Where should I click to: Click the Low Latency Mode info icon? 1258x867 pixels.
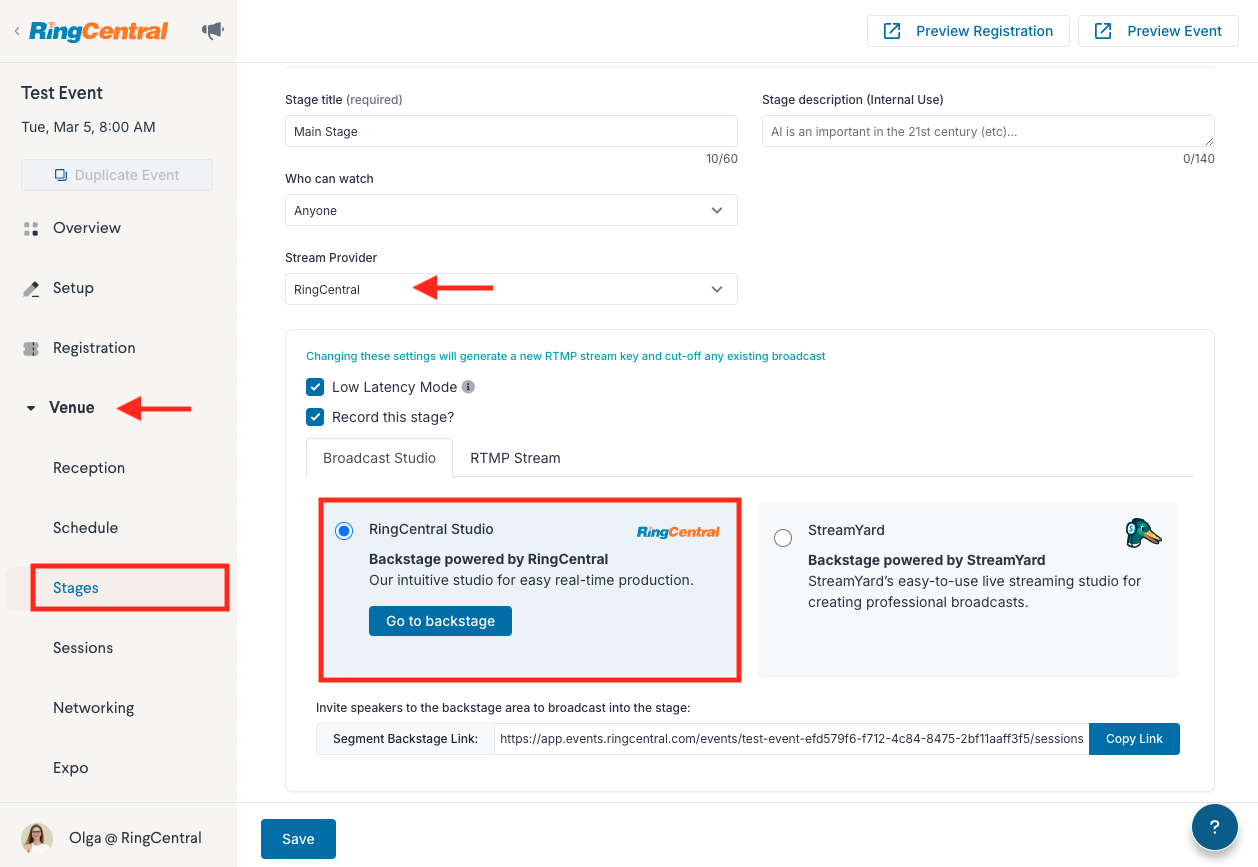[468, 387]
